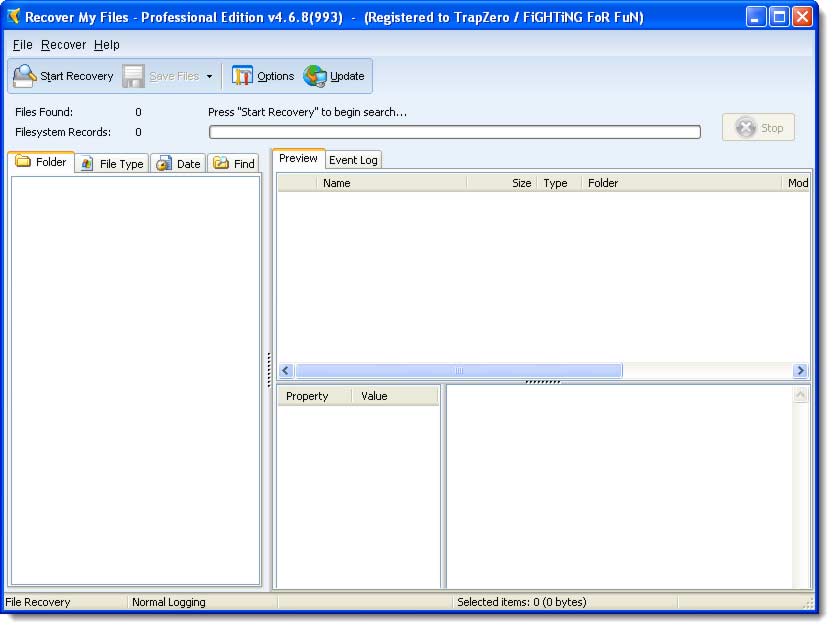The image size is (834, 629).
Task: Click the "Filesystem Records:" label
Action: 63,132
